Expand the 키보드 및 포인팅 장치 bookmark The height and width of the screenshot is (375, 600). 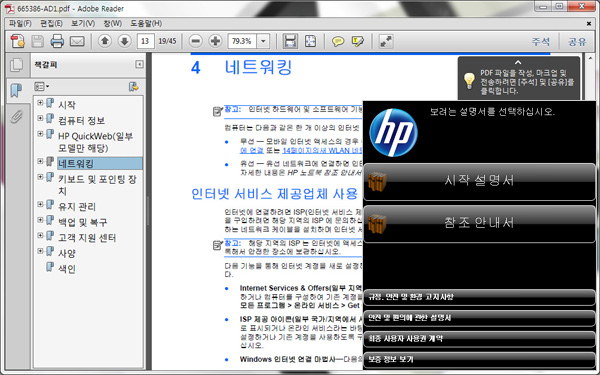pyautogui.click(x=40, y=177)
